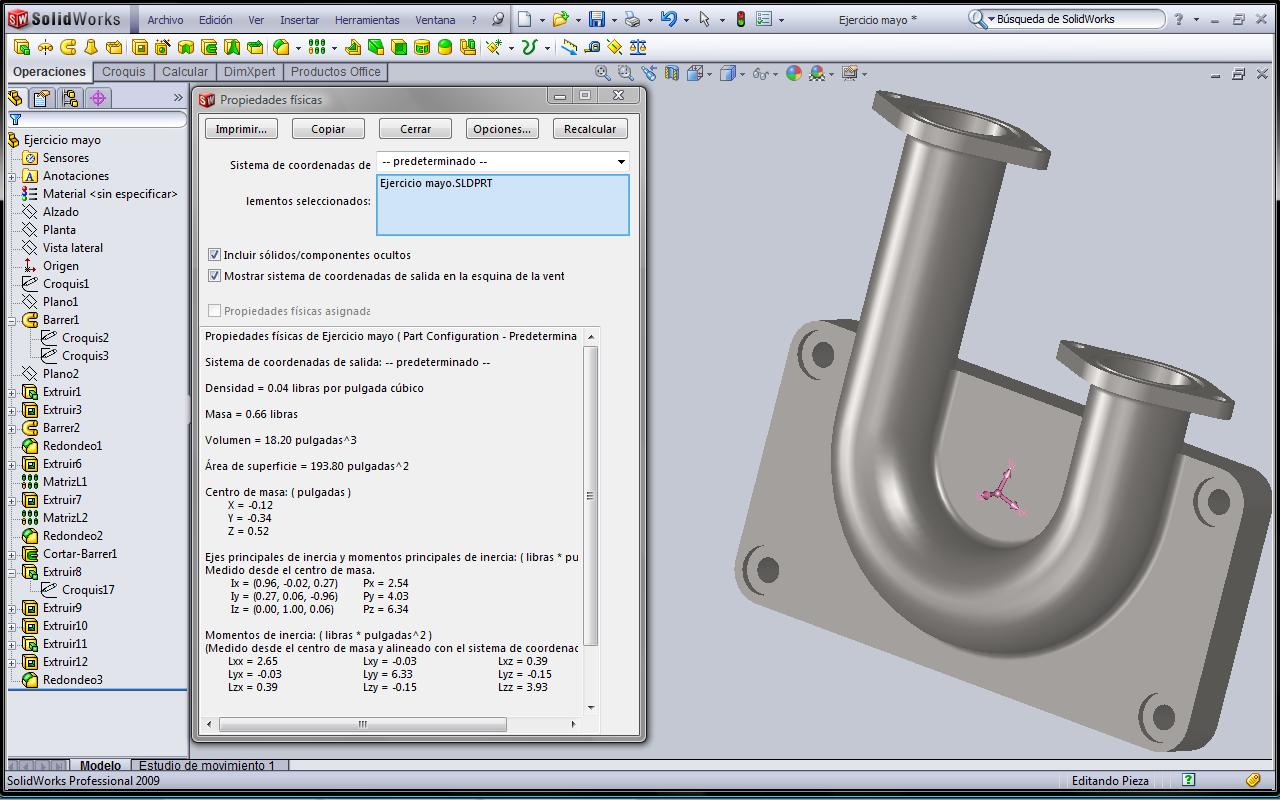This screenshot has width=1280, height=800.
Task: Expand the Extruir1 feature node
Action: pyautogui.click(x=12, y=392)
